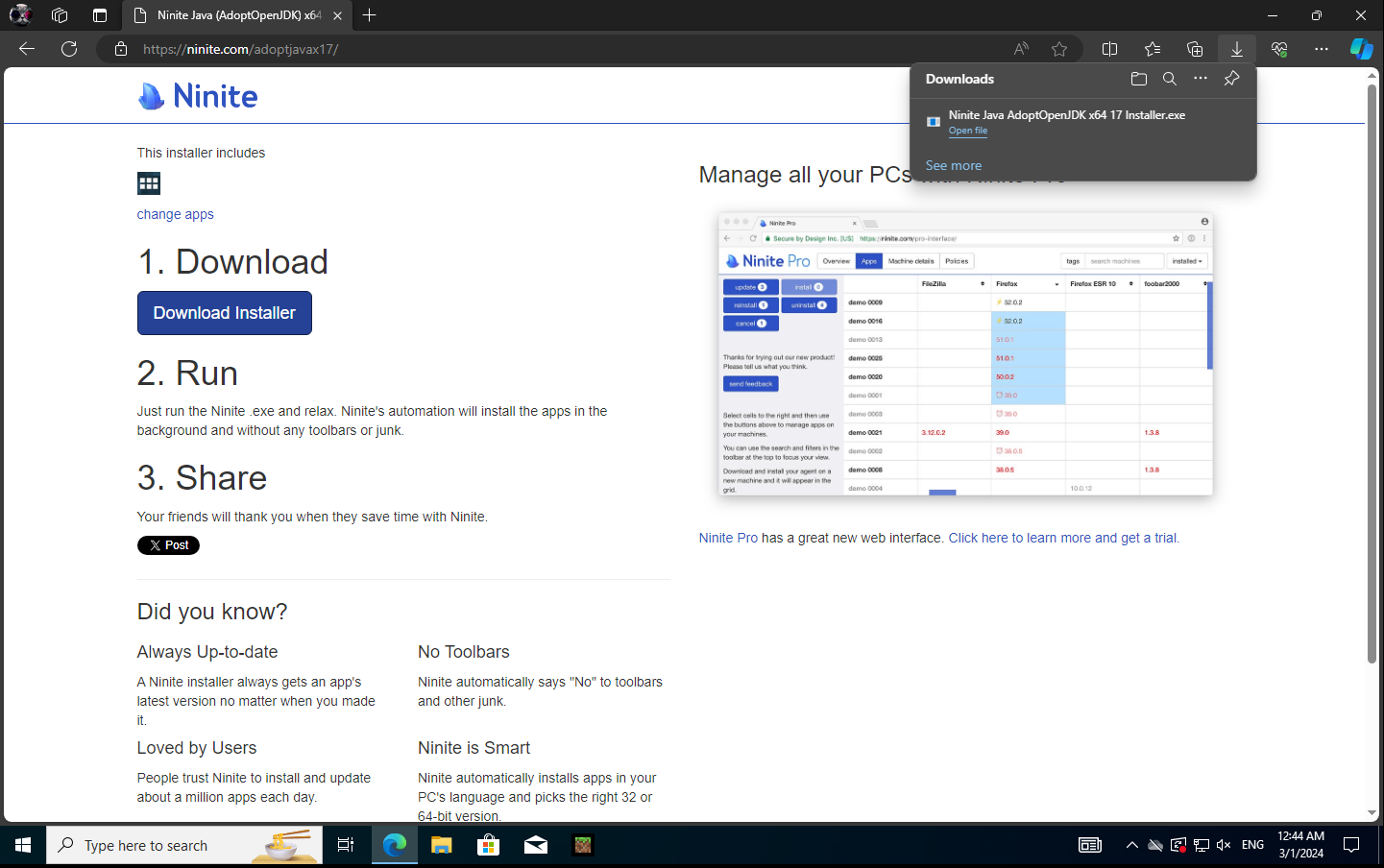
Task: Select the Ninite Java browser tab
Action: pyautogui.click(x=236, y=15)
